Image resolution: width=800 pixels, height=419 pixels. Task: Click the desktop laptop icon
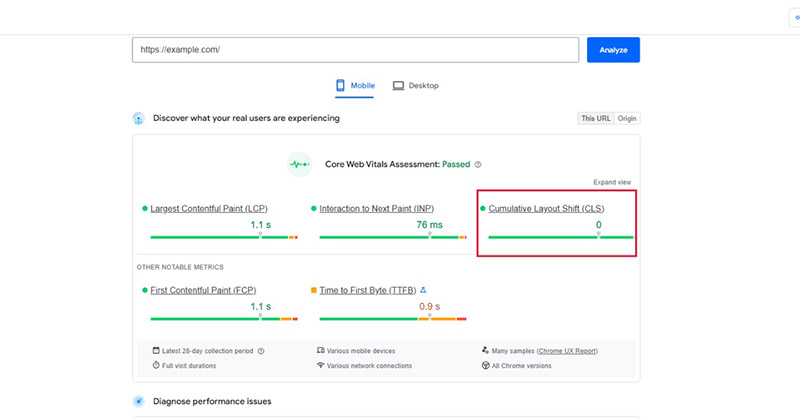pyautogui.click(x=398, y=86)
